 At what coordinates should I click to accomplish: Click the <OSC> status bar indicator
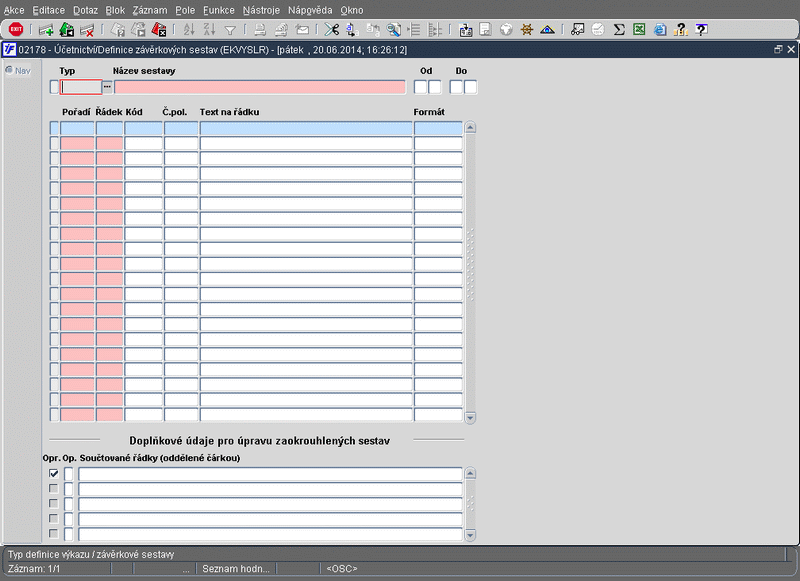pos(342,569)
